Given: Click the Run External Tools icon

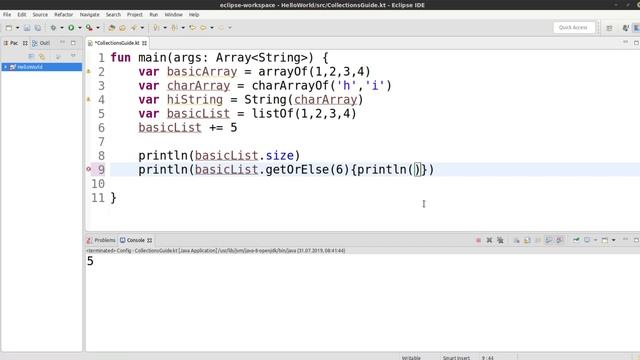Looking at the screenshot, I should (x=89, y=28).
